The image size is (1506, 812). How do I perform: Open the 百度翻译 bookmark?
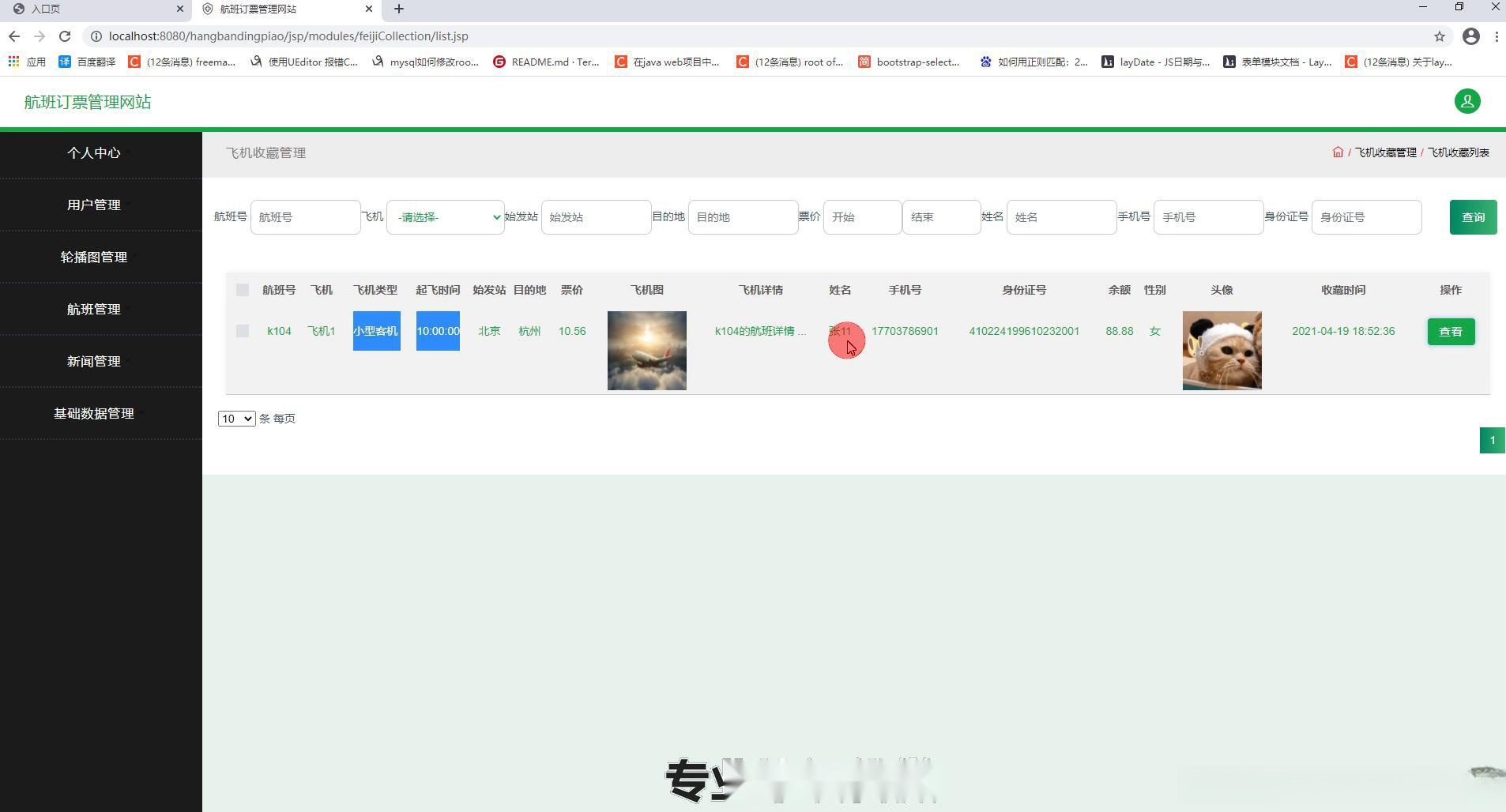click(87, 62)
